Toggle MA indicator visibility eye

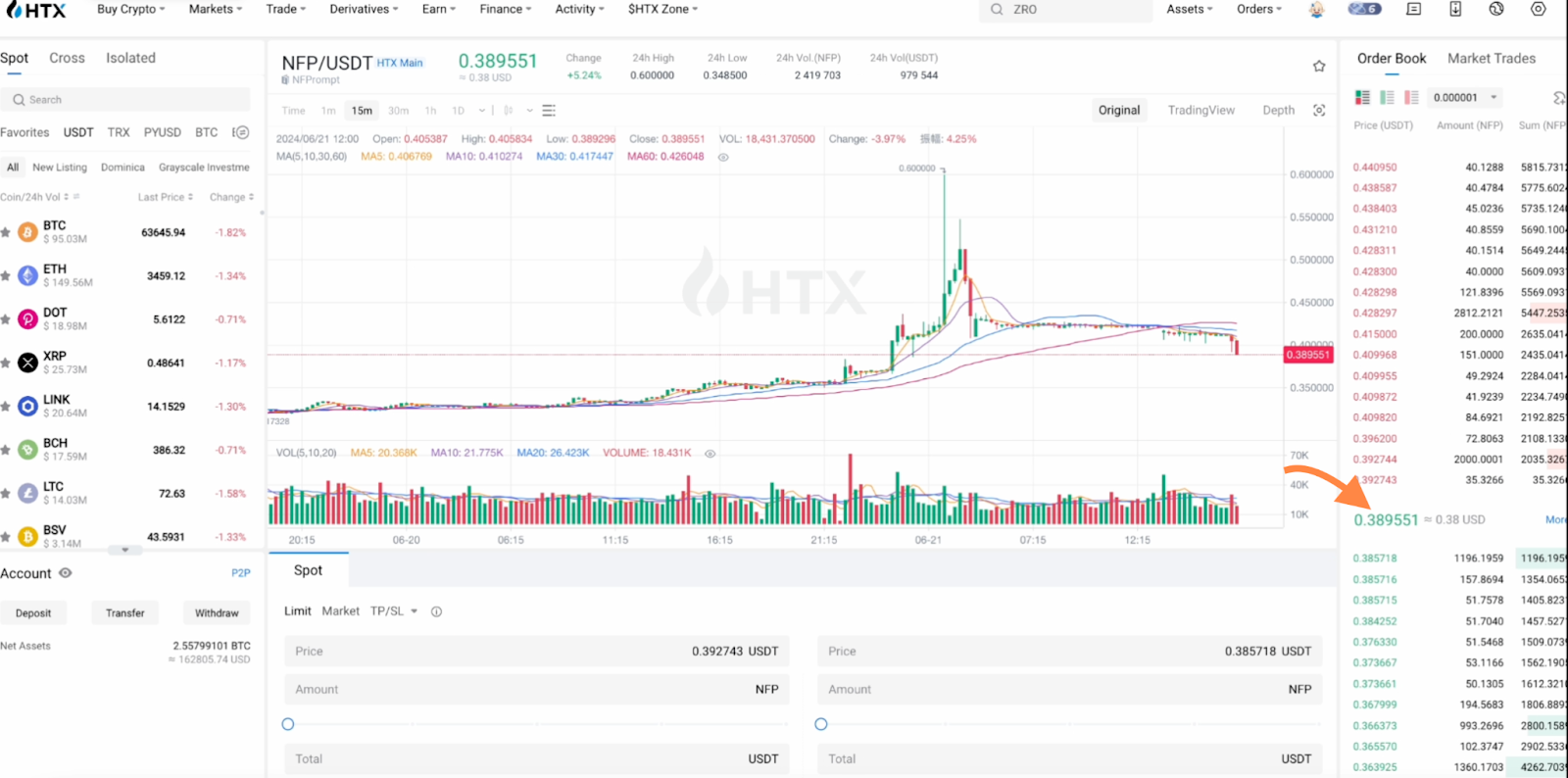pos(723,157)
